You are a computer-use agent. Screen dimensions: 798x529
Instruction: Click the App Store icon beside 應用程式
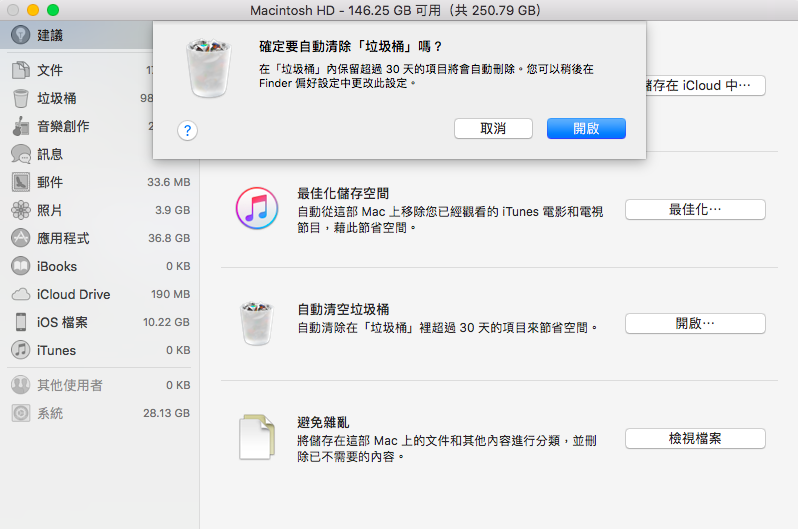(21, 238)
